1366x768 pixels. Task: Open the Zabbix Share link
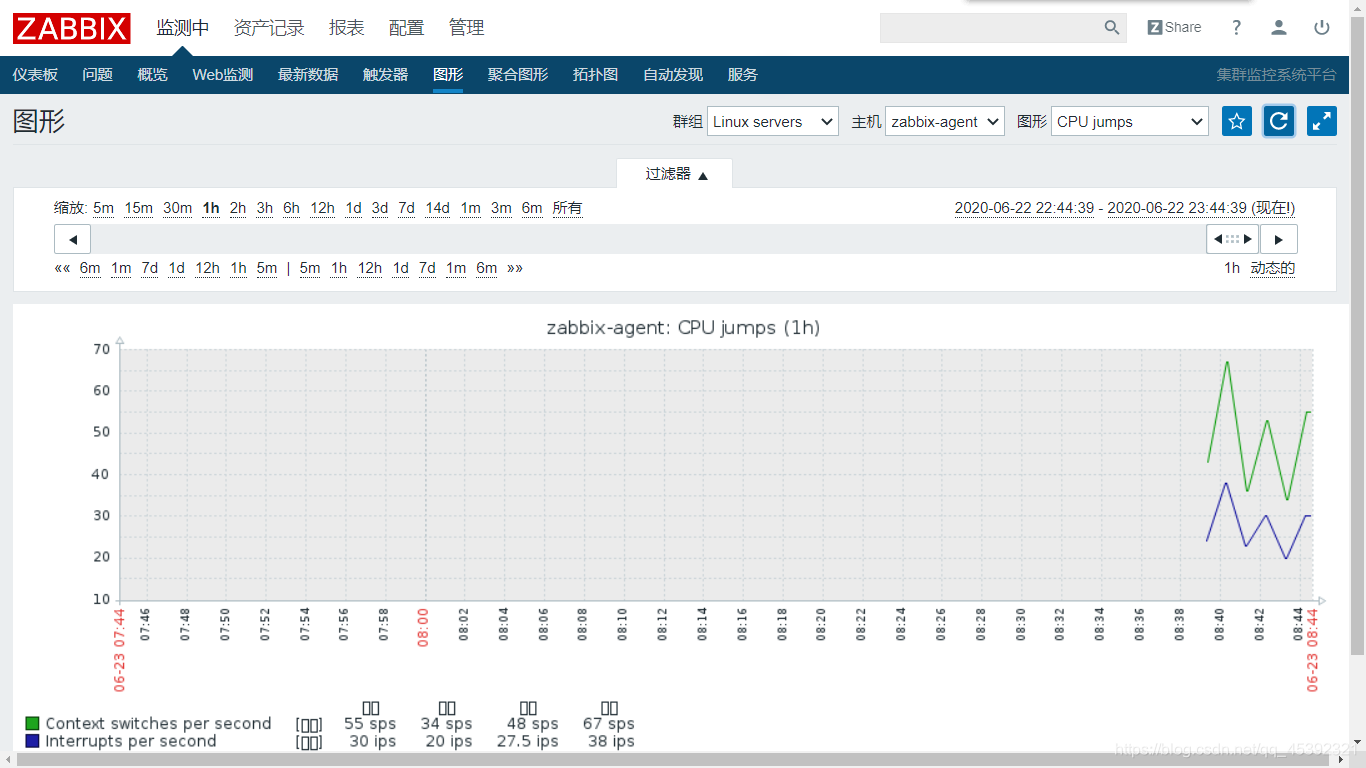click(x=1174, y=28)
